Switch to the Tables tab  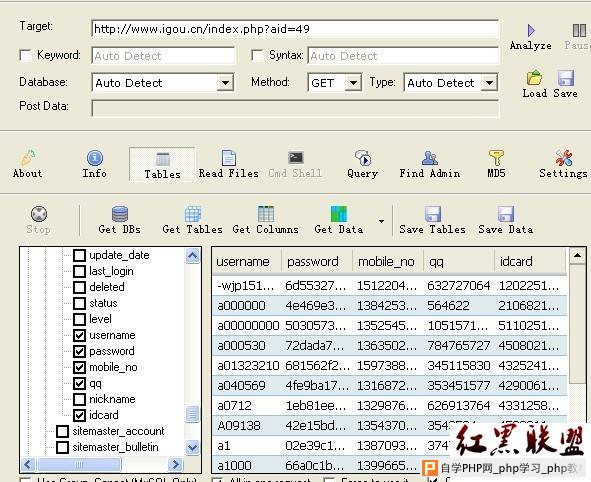click(x=162, y=164)
